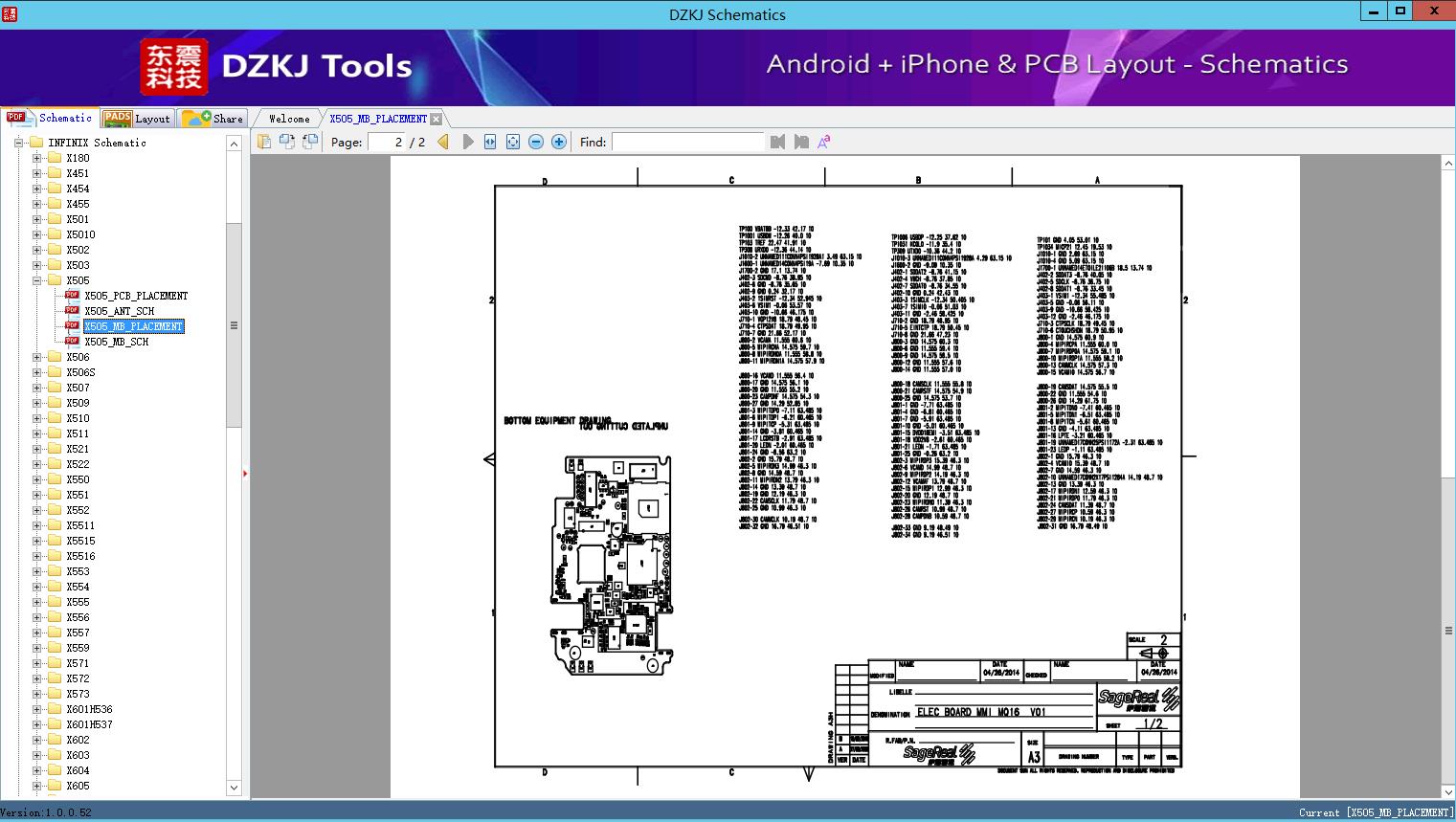Switch to the Layout tab
Screen dimensions: 1456x822
pyautogui.click(x=137, y=118)
